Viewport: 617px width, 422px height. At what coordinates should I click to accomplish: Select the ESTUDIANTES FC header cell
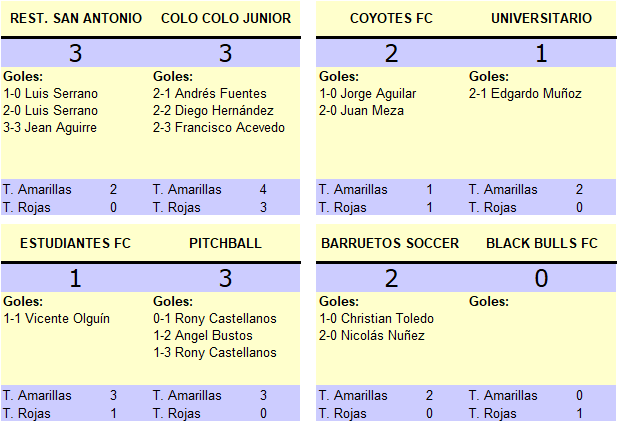click(75, 243)
